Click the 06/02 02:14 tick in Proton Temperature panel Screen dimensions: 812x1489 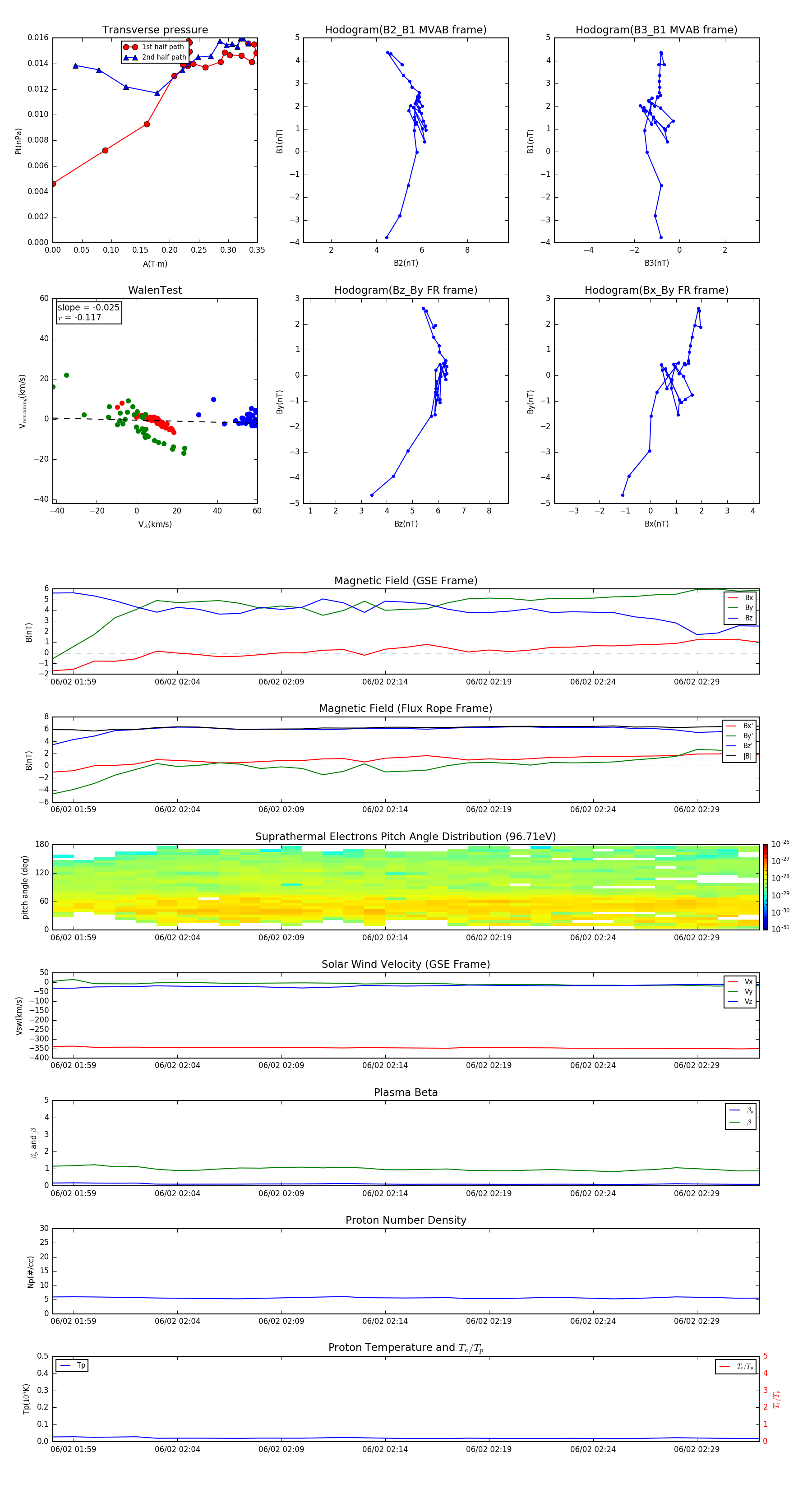pos(385,1449)
